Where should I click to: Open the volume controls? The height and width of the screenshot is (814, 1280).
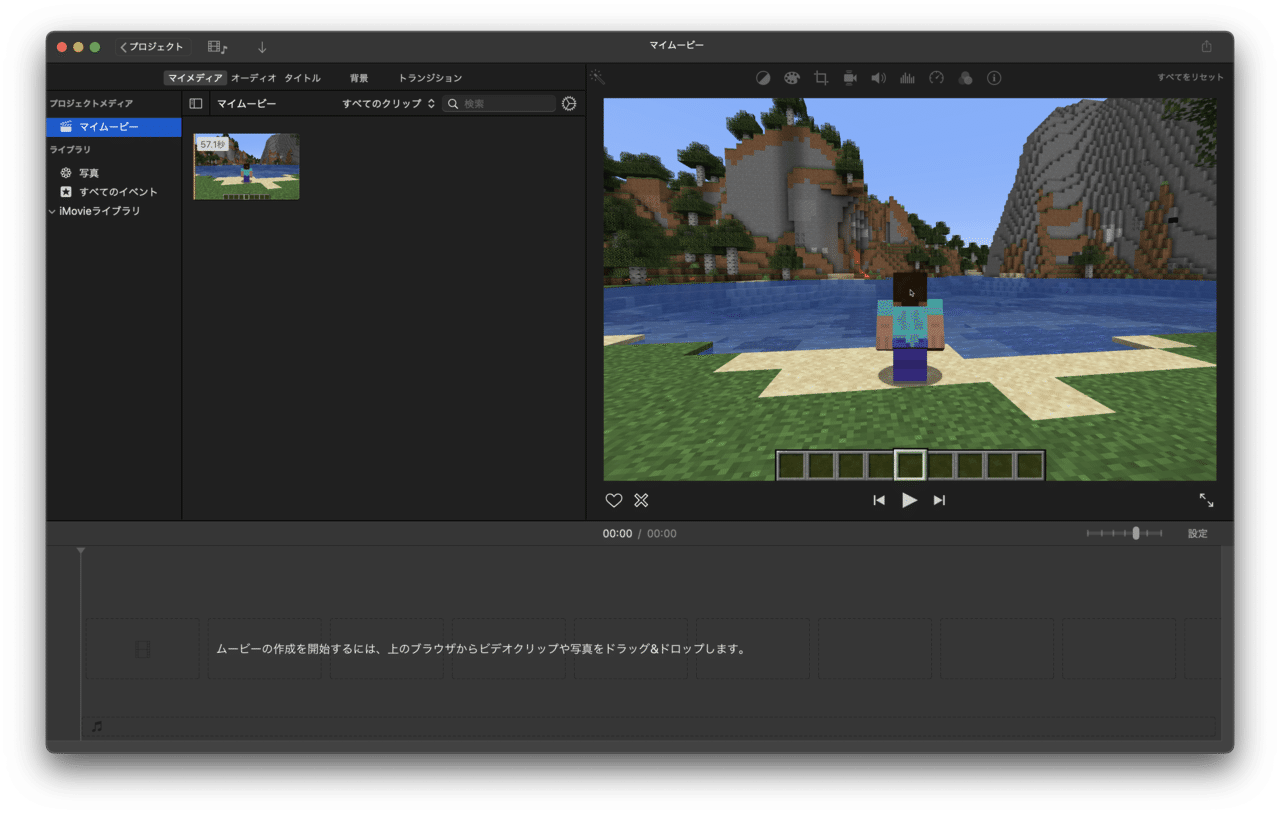pos(878,78)
